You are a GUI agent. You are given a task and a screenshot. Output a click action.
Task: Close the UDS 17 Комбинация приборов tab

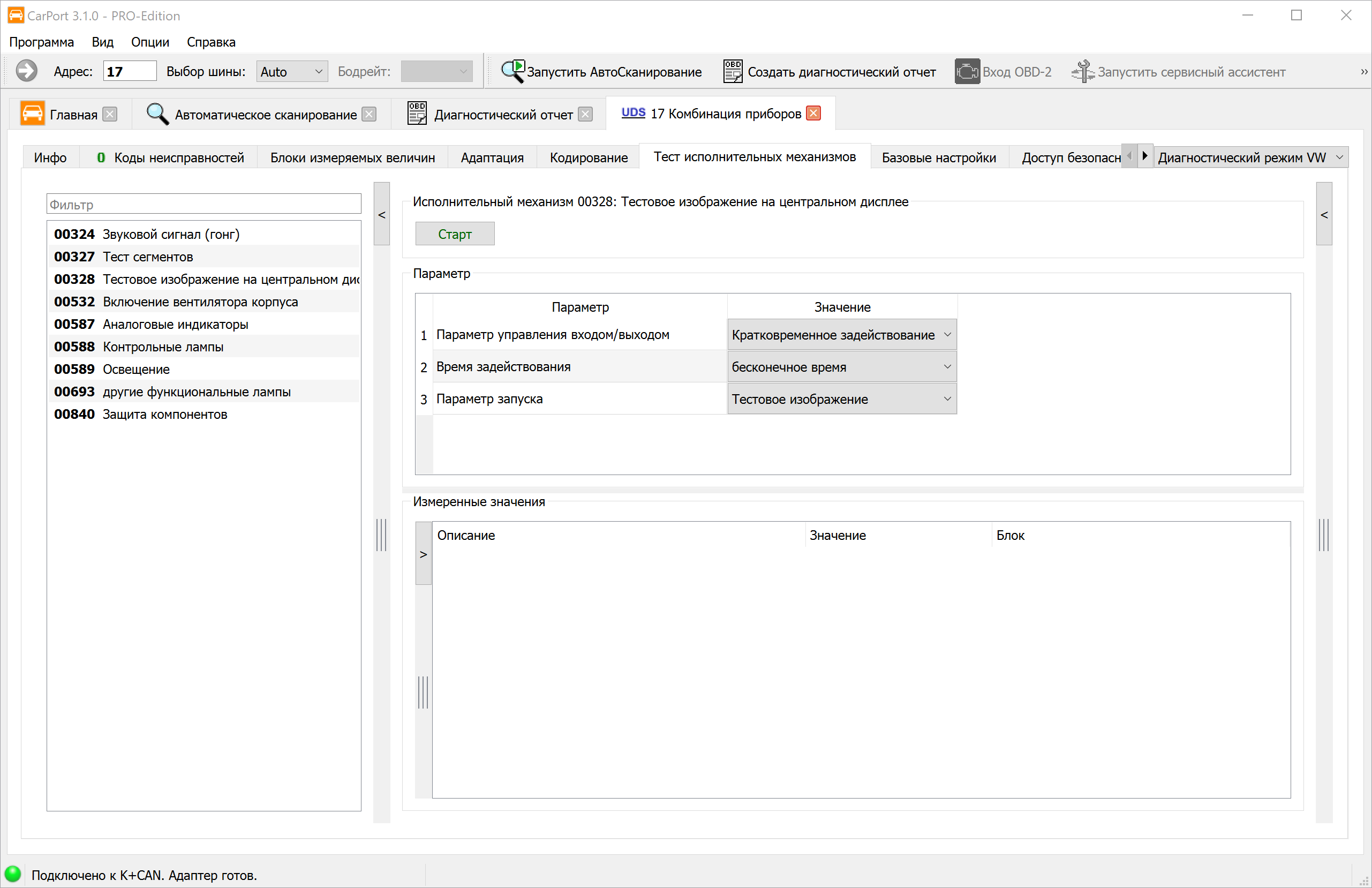[x=813, y=113]
